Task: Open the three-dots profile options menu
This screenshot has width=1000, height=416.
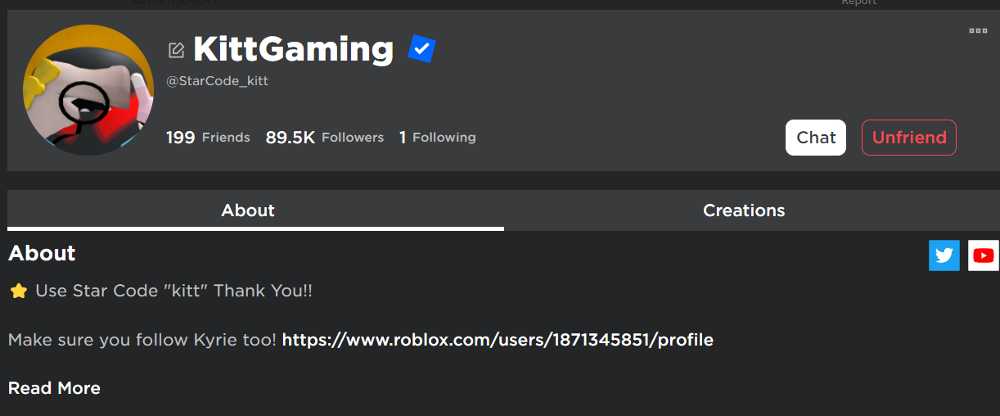Action: tap(978, 31)
